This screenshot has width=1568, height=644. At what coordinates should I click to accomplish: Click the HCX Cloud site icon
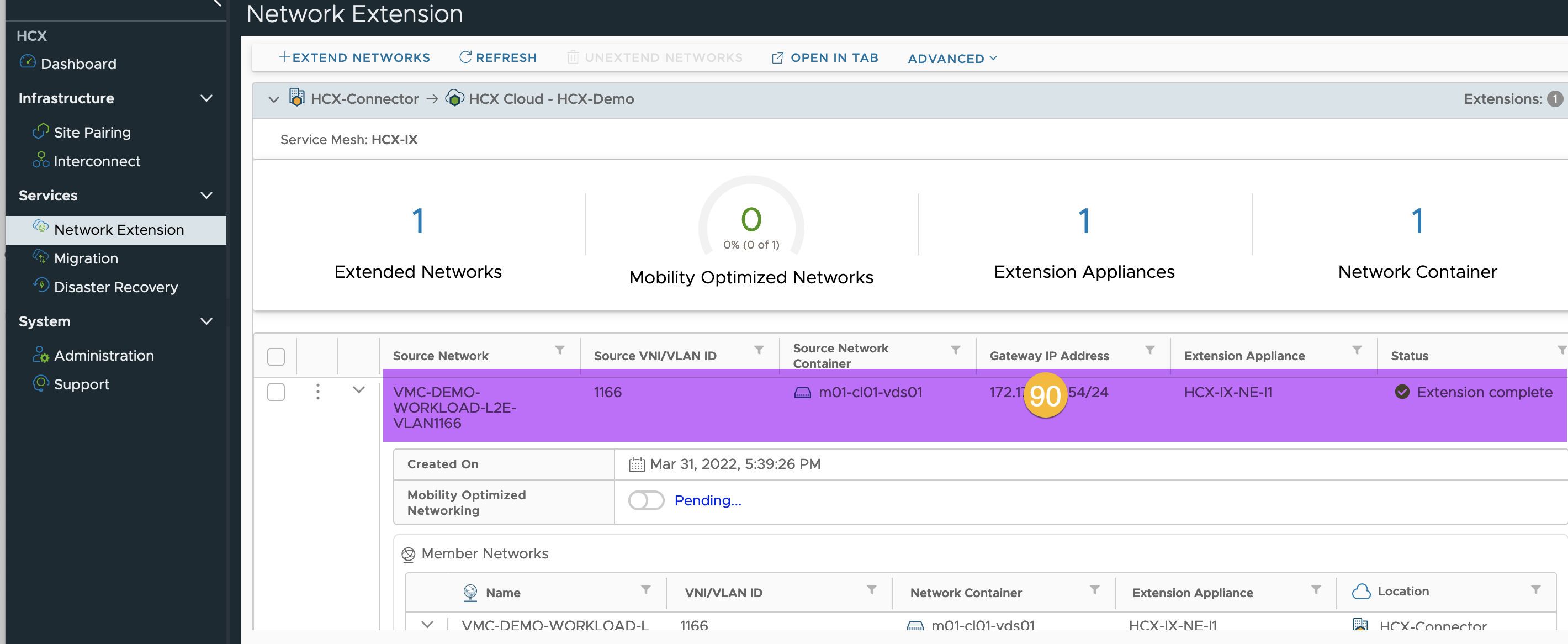(454, 97)
